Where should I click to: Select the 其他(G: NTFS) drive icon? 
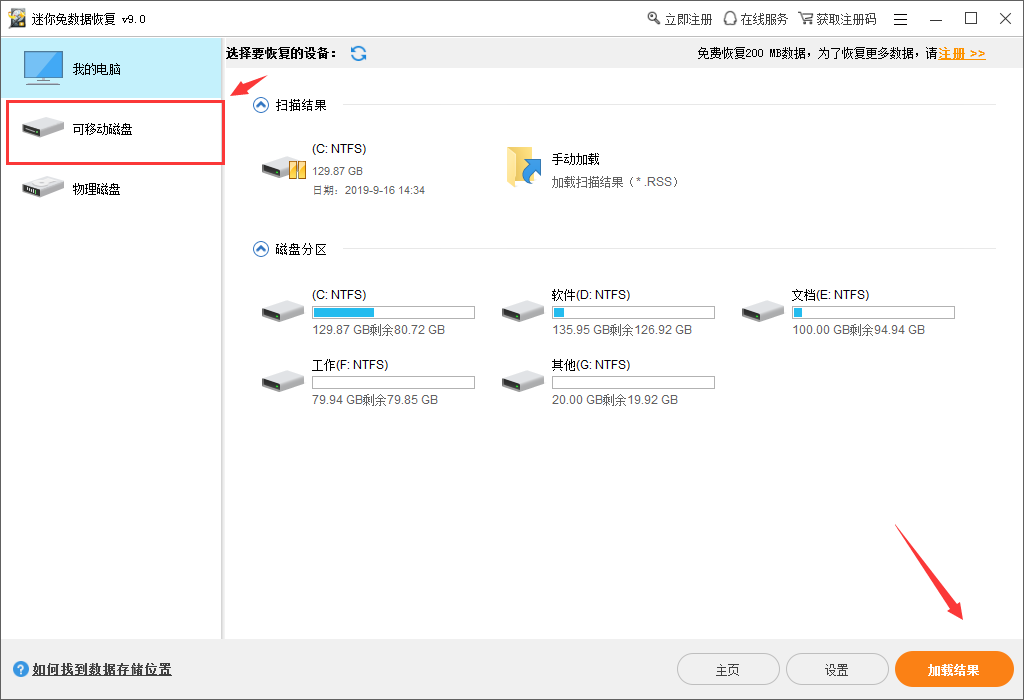(522, 381)
